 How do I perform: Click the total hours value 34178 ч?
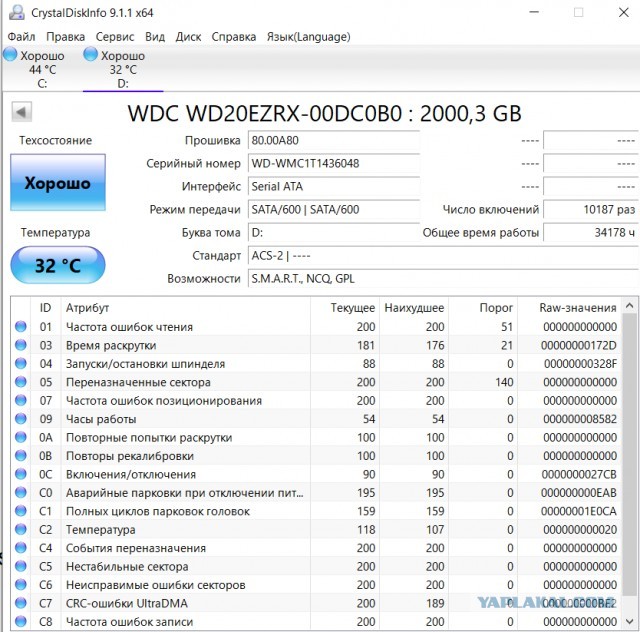pyautogui.click(x=591, y=233)
